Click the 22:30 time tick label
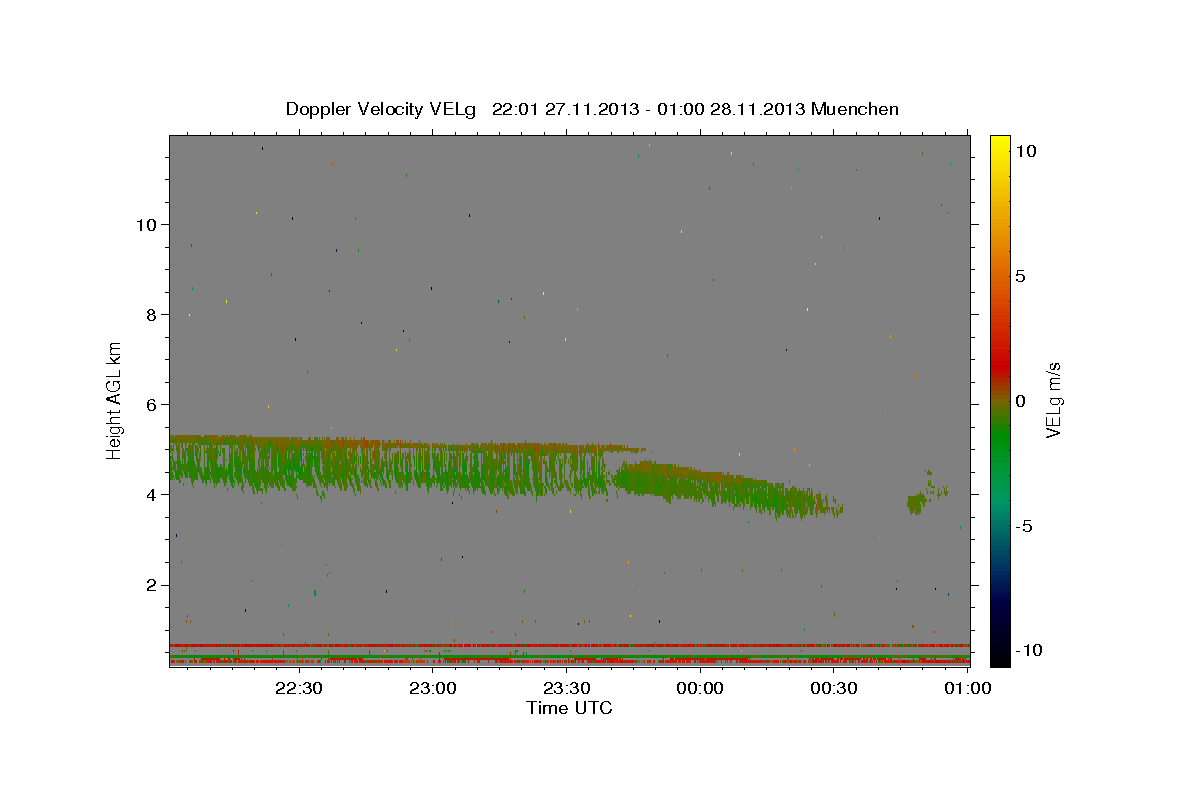Viewport: 1200px width, 800px height. pyautogui.click(x=298, y=688)
